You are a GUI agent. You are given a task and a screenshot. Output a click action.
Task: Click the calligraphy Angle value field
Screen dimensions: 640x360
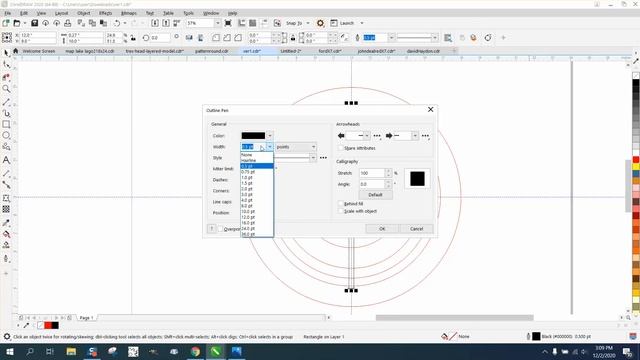[372, 184]
